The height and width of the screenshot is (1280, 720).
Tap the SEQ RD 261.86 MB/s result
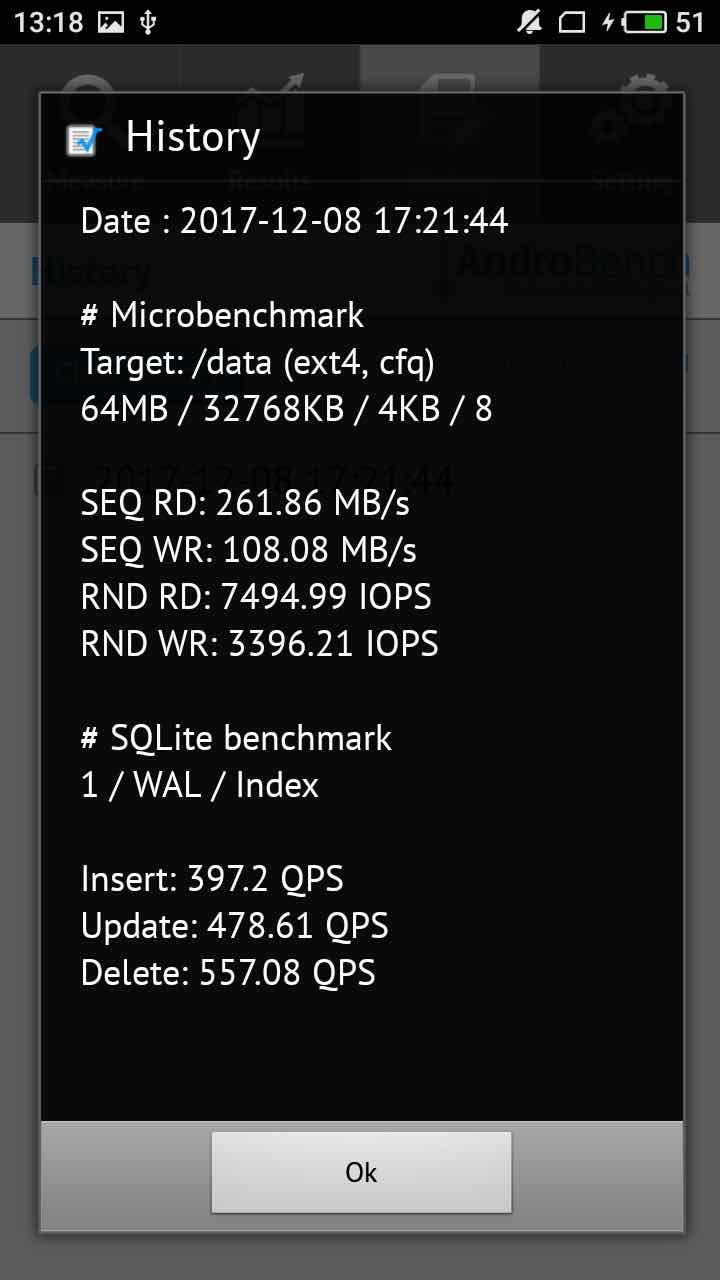click(245, 503)
